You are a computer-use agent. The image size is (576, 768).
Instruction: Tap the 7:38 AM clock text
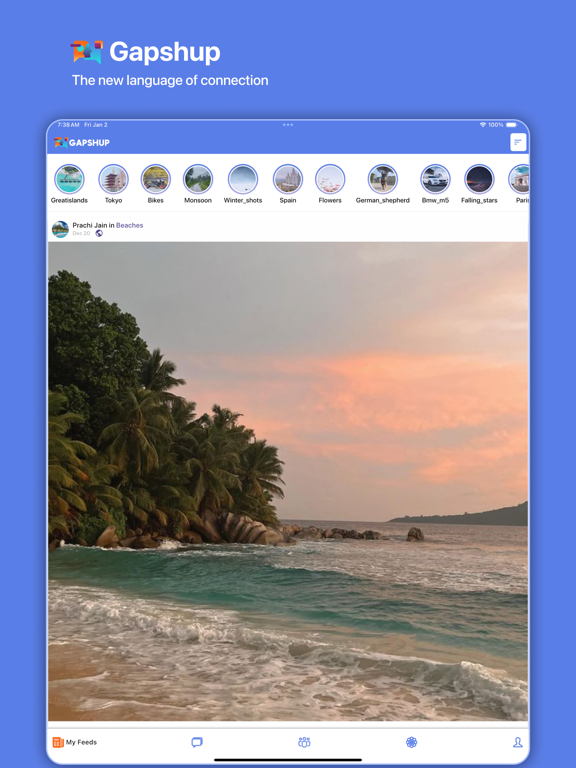(x=68, y=125)
